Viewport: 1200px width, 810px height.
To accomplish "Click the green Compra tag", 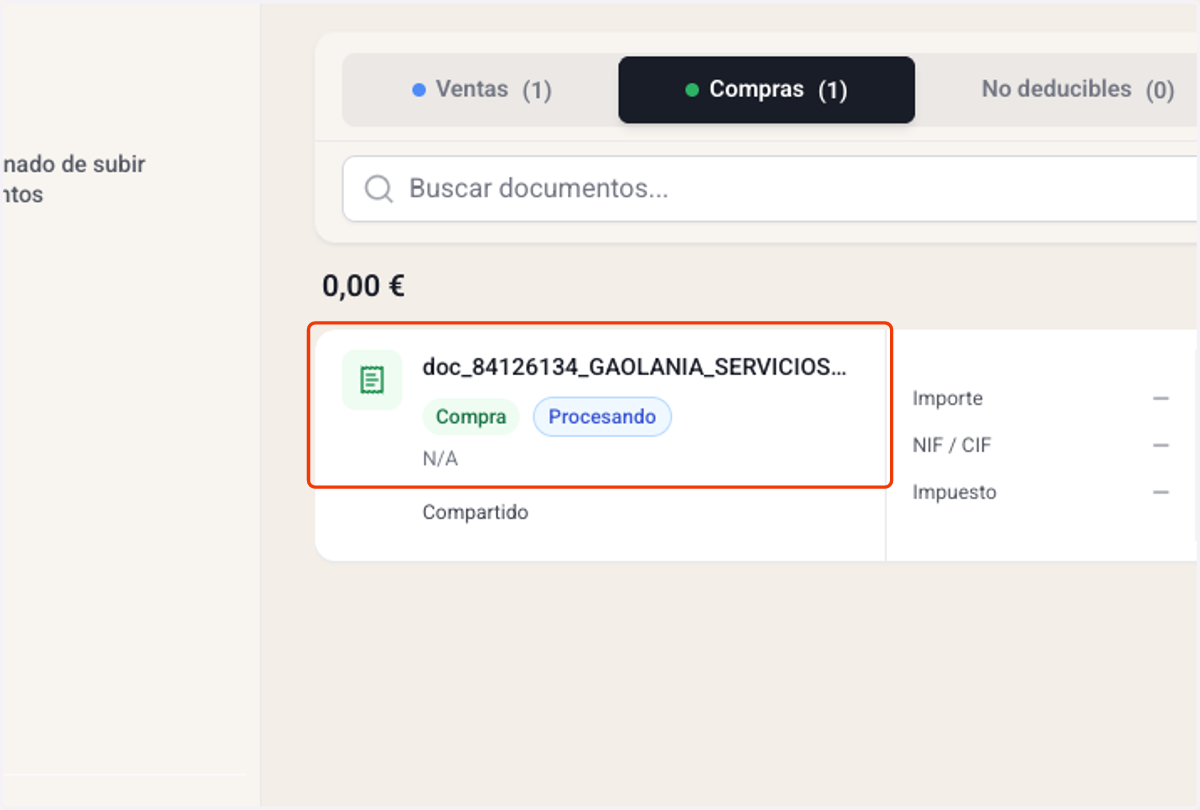I will 471,417.
